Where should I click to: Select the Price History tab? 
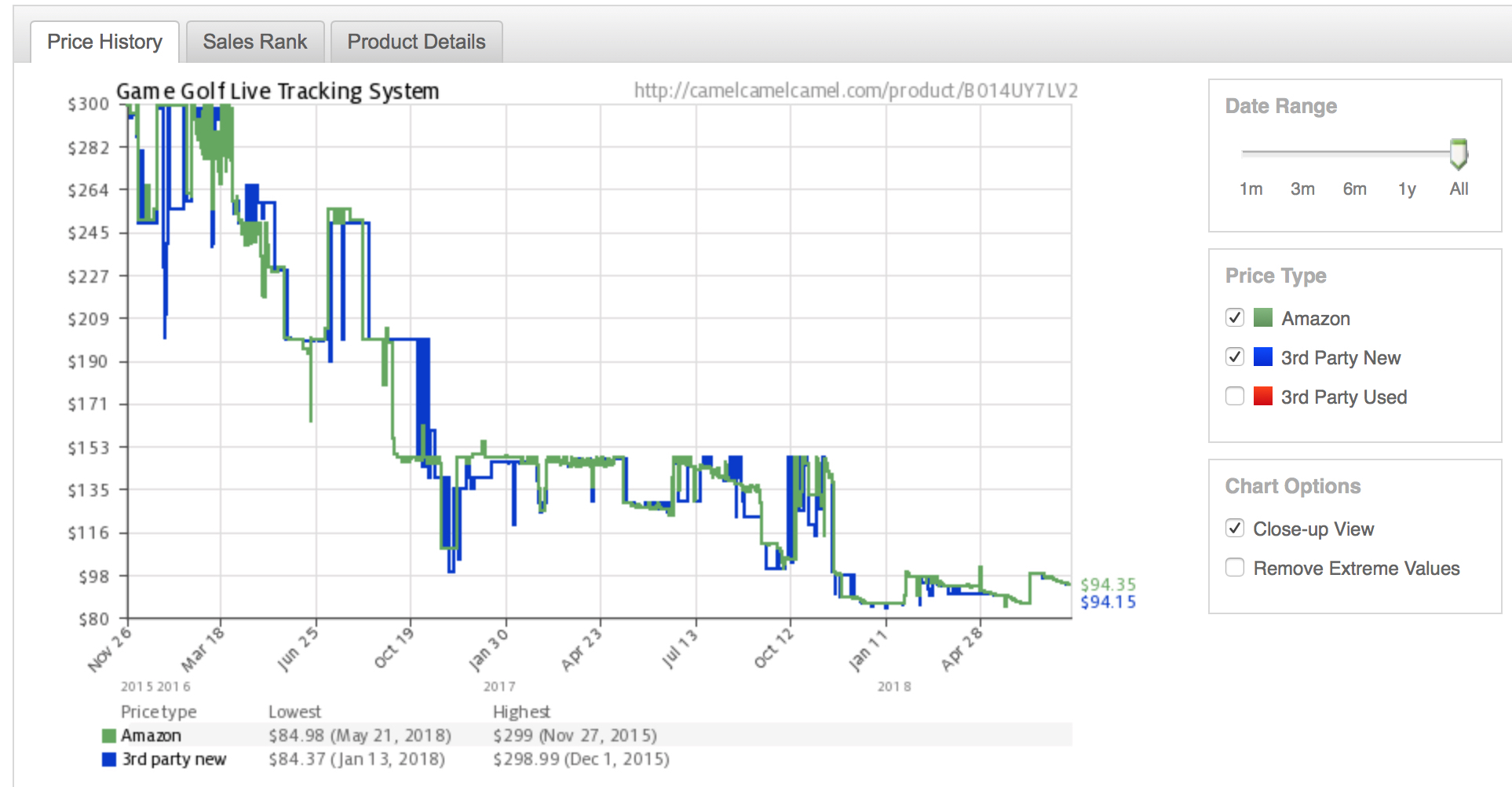click(104, 42)
